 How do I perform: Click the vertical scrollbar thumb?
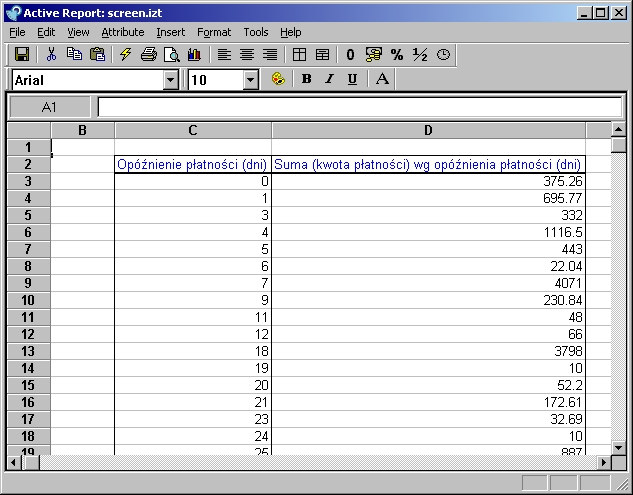click(618, 145)
